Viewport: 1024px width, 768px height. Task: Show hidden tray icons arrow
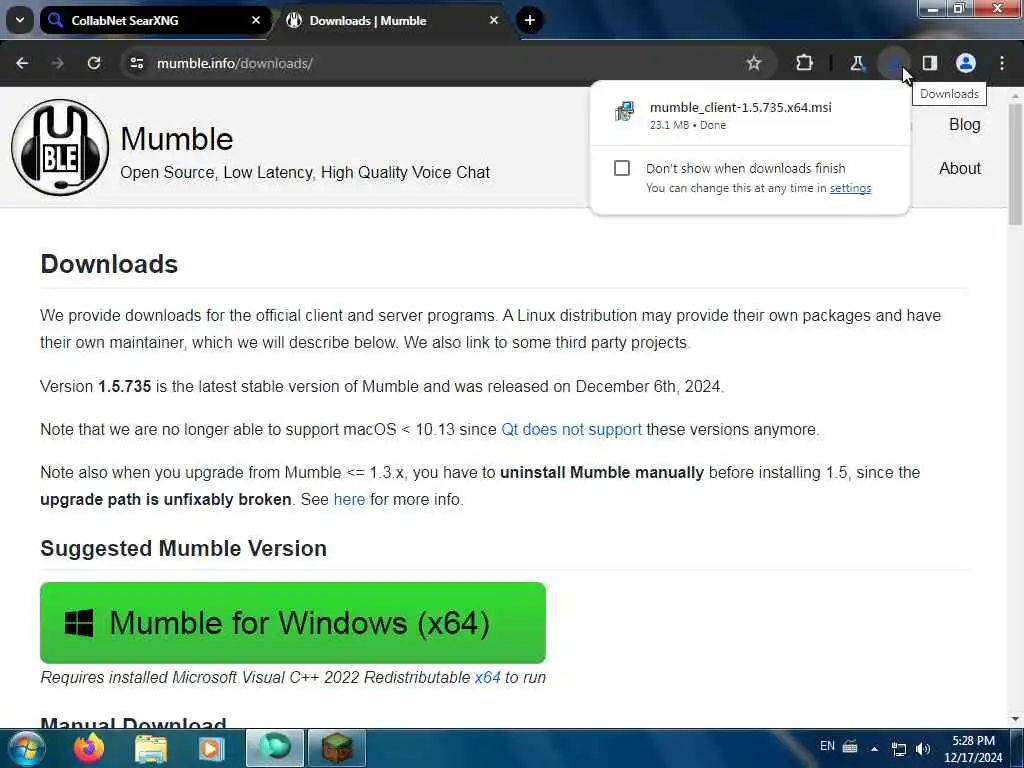point(874,748)
